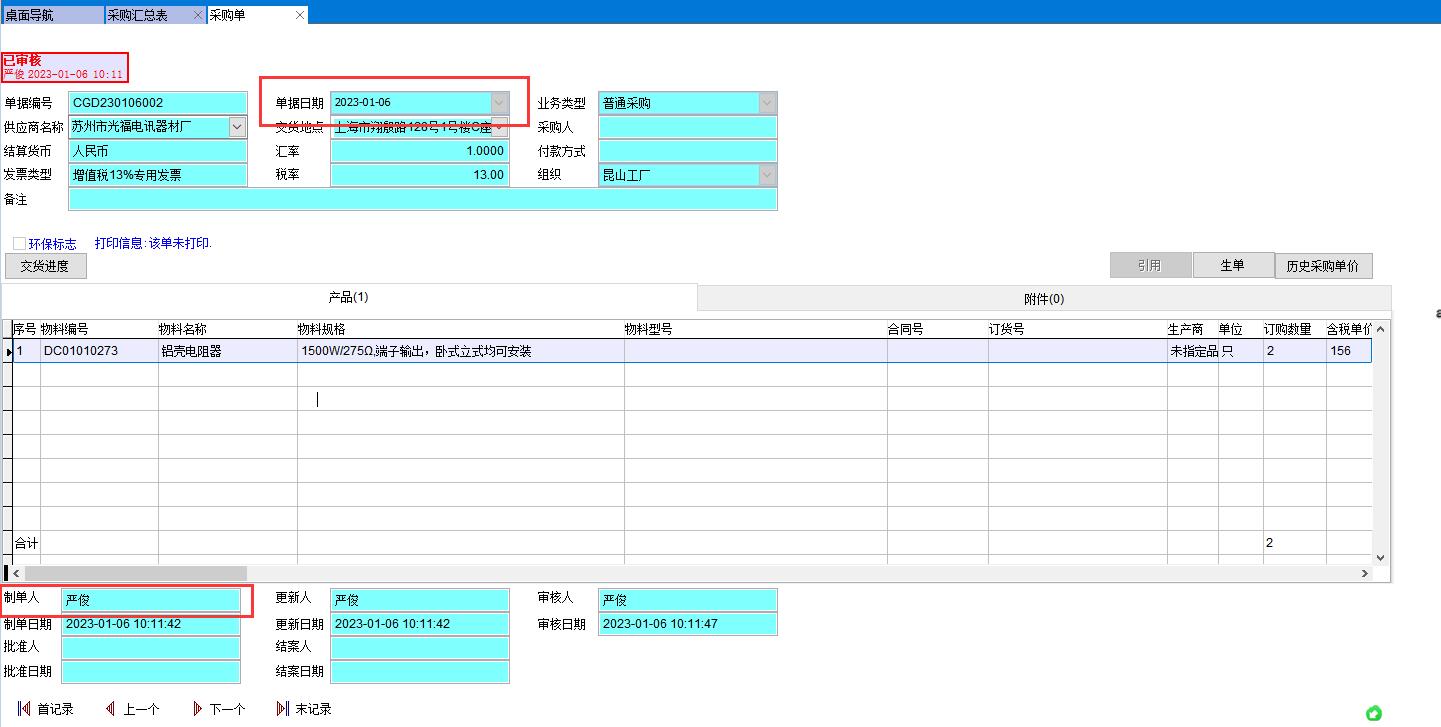The height and width of the screenshot is (727, 1441).
Task: Jump to first record (首记录) icon
Action: (24, 709)
